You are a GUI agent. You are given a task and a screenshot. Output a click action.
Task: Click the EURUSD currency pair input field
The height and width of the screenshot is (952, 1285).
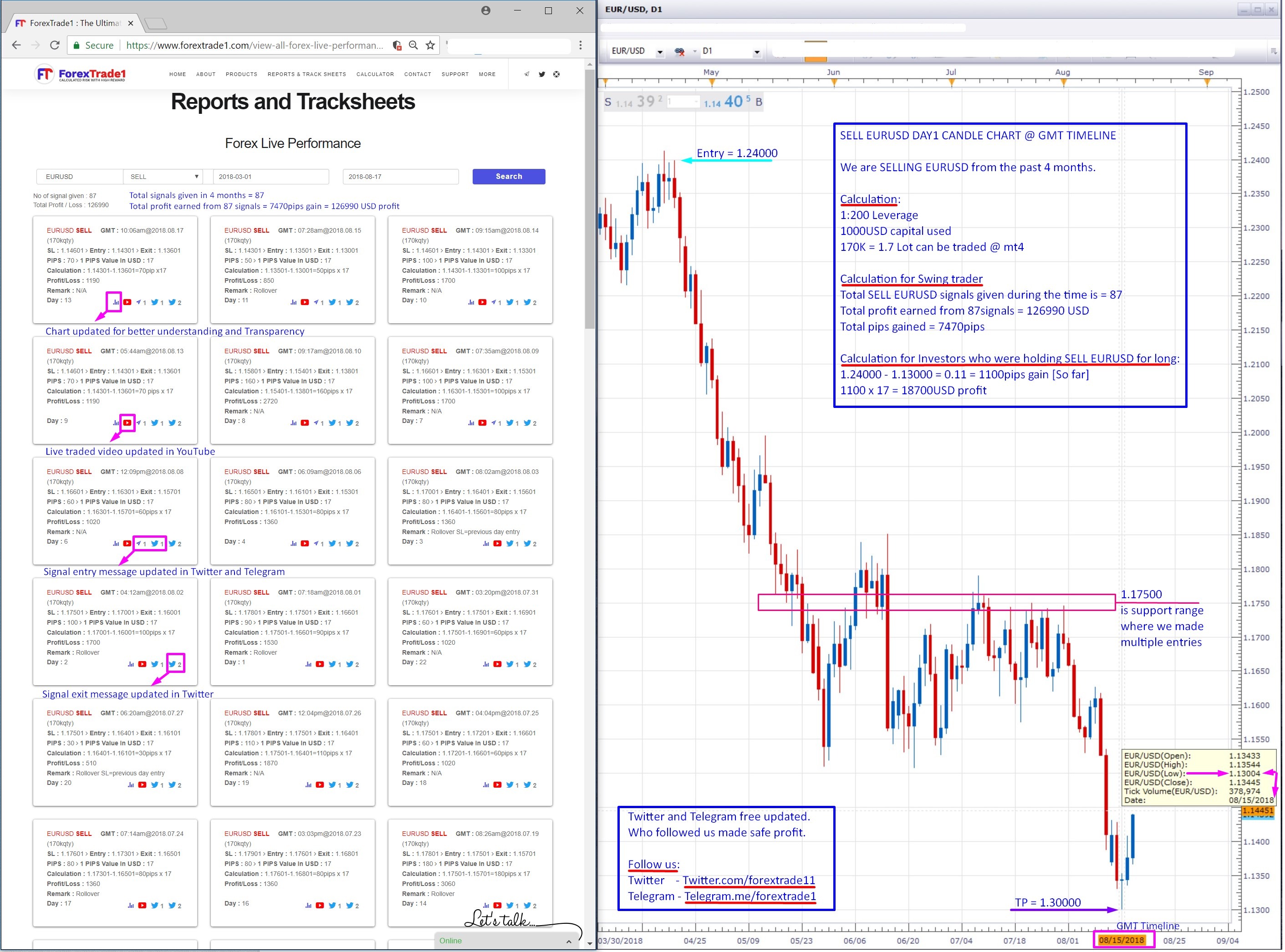pyautogui.click(x=80, y=177)
